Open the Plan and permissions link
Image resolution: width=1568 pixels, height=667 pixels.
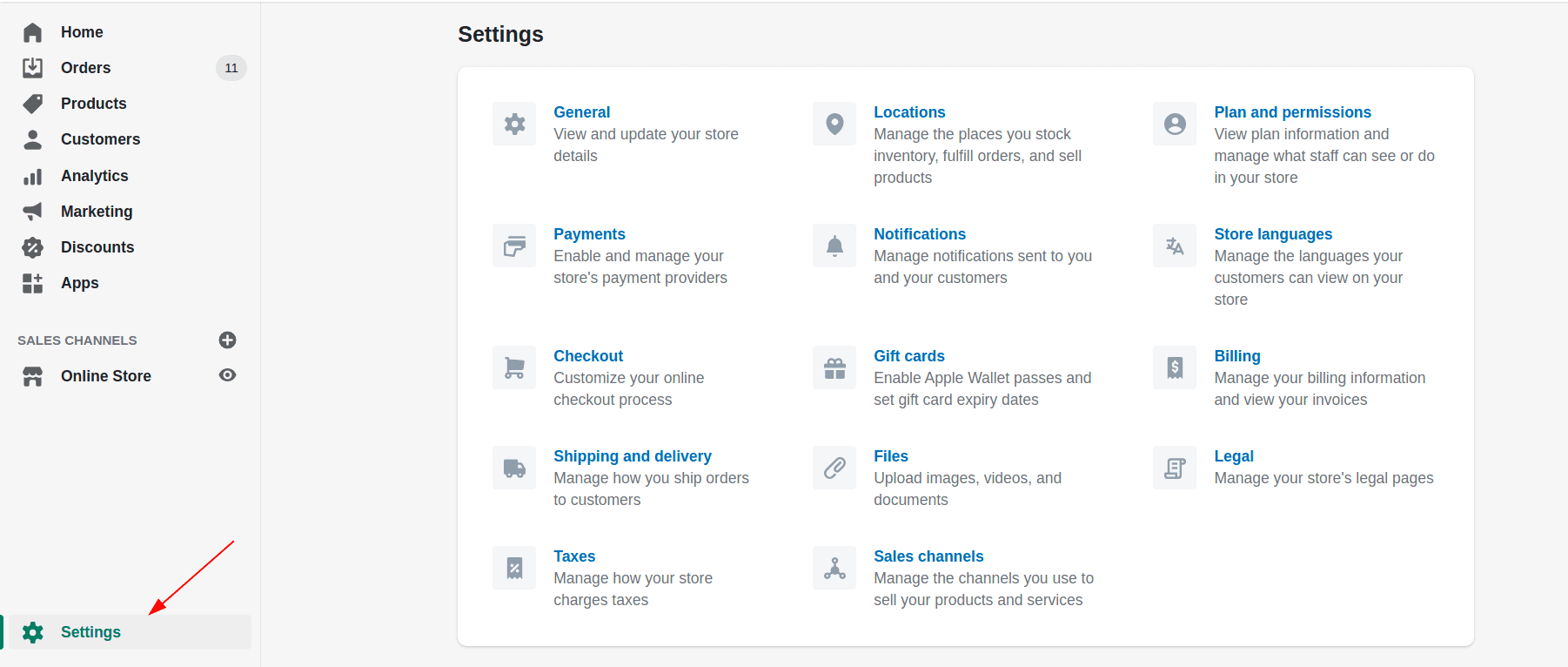1292,112
